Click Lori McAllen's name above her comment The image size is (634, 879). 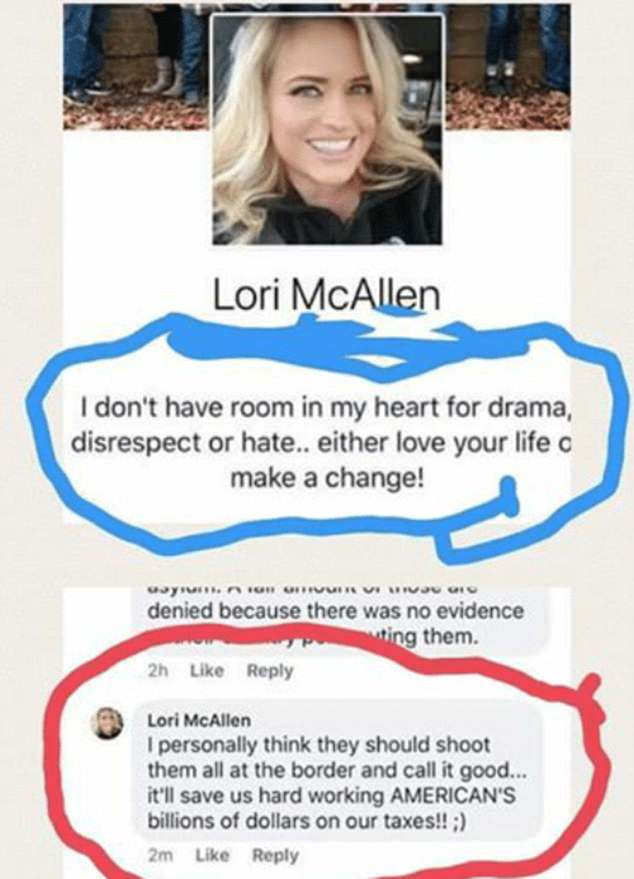click(199, 720)
